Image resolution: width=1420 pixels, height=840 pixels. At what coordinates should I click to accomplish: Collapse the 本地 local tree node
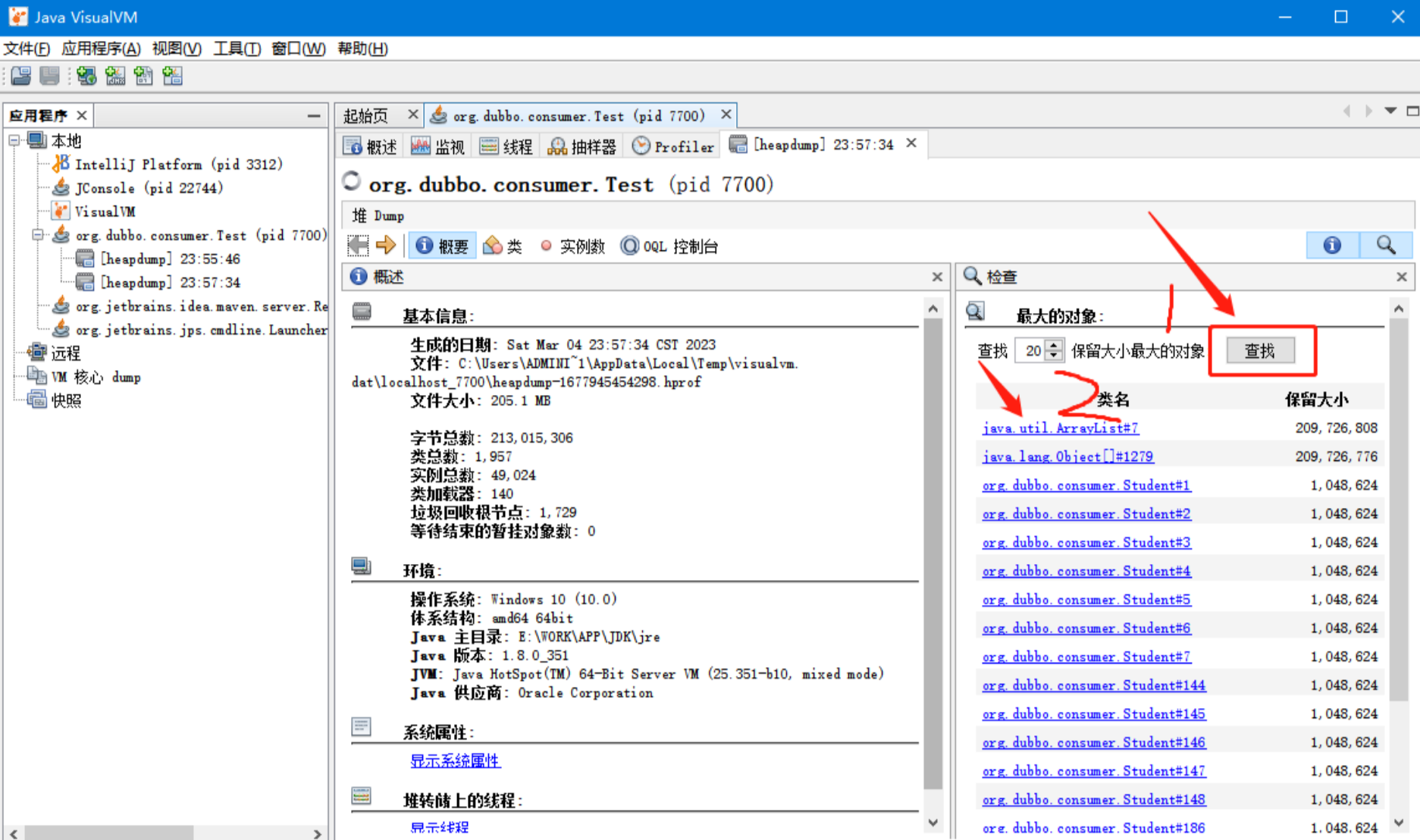point(14,140)
